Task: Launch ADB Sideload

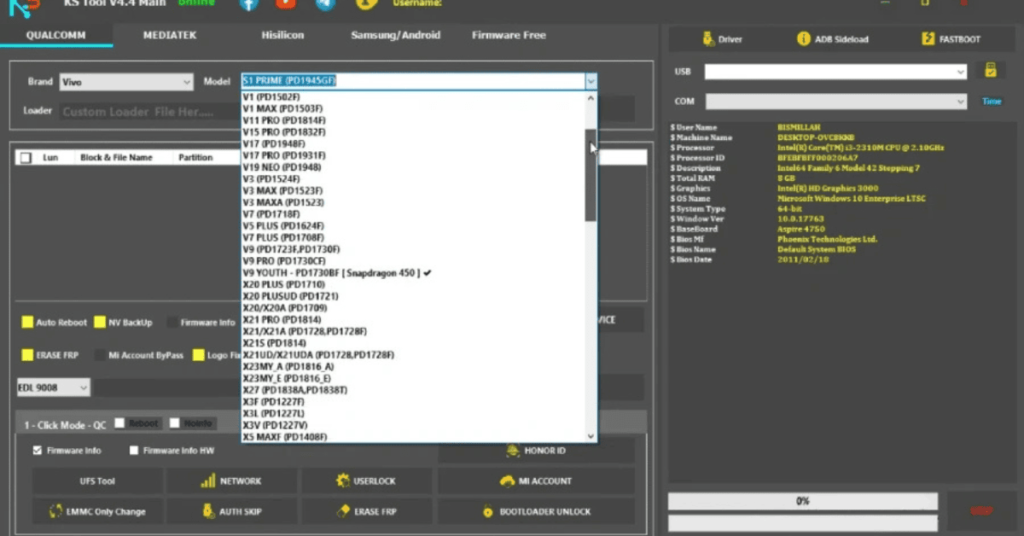Action: [833, 39]
